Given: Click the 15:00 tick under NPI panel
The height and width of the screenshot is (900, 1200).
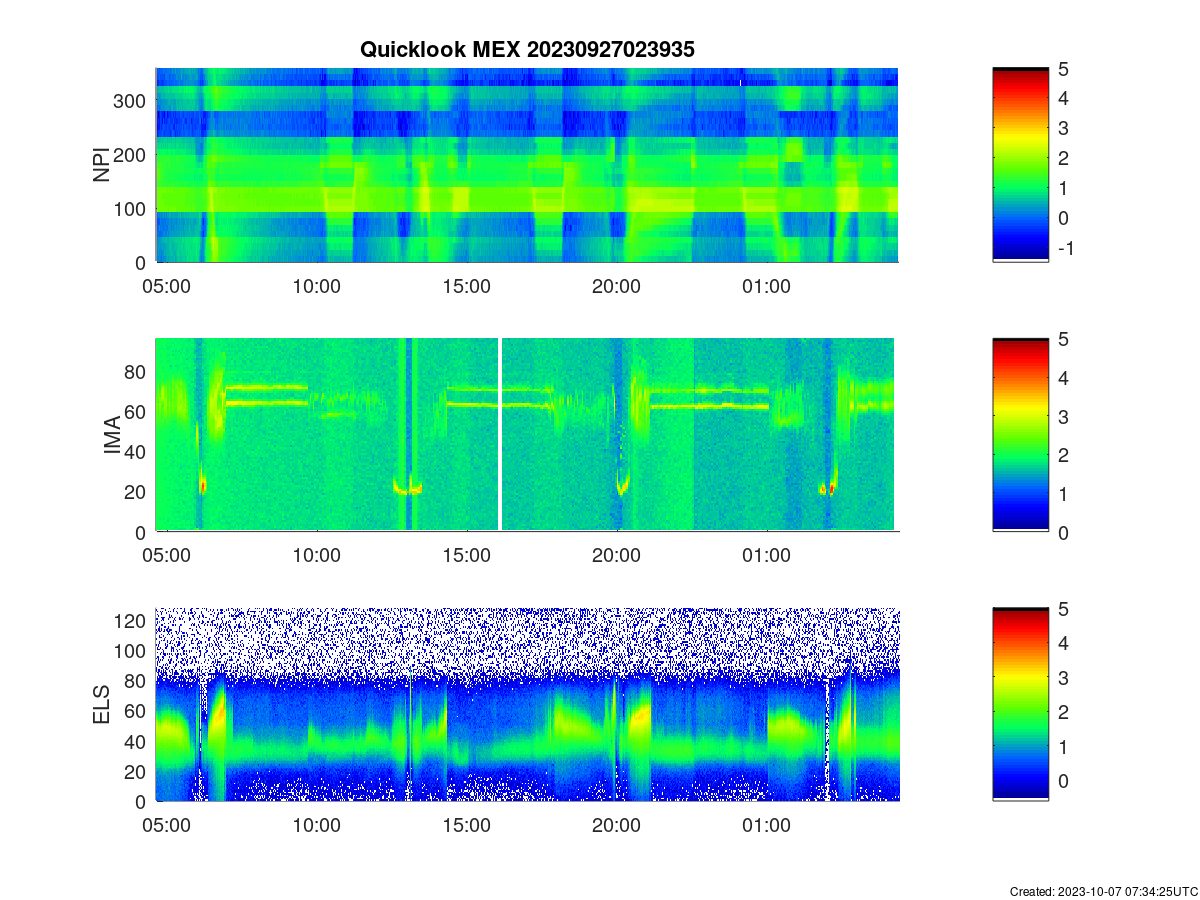Looking at the screenshot, I should tap(467, 286).
